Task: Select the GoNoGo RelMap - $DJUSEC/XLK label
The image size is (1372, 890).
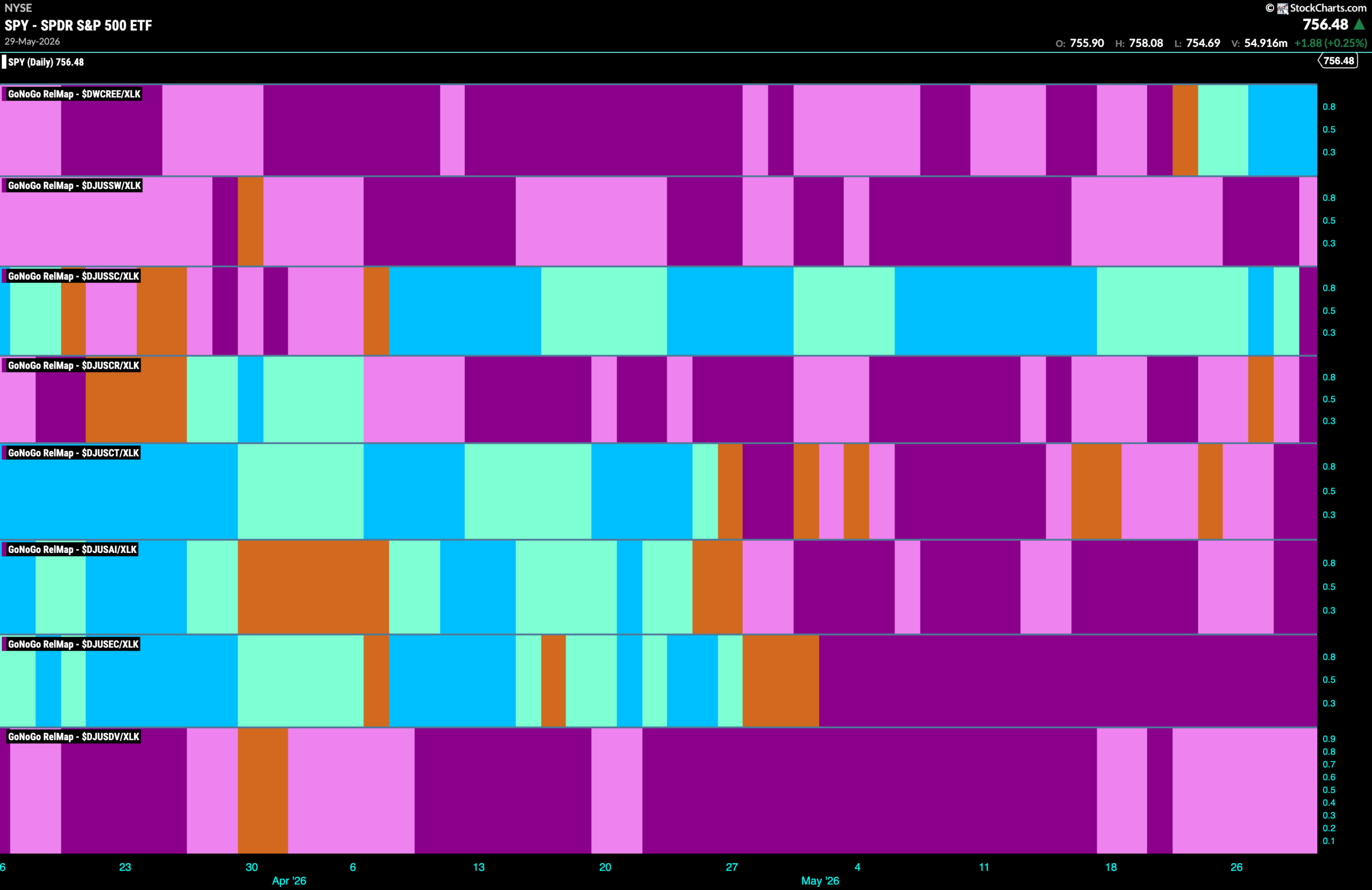Action: pyautogui.click(x=73, y=644)
